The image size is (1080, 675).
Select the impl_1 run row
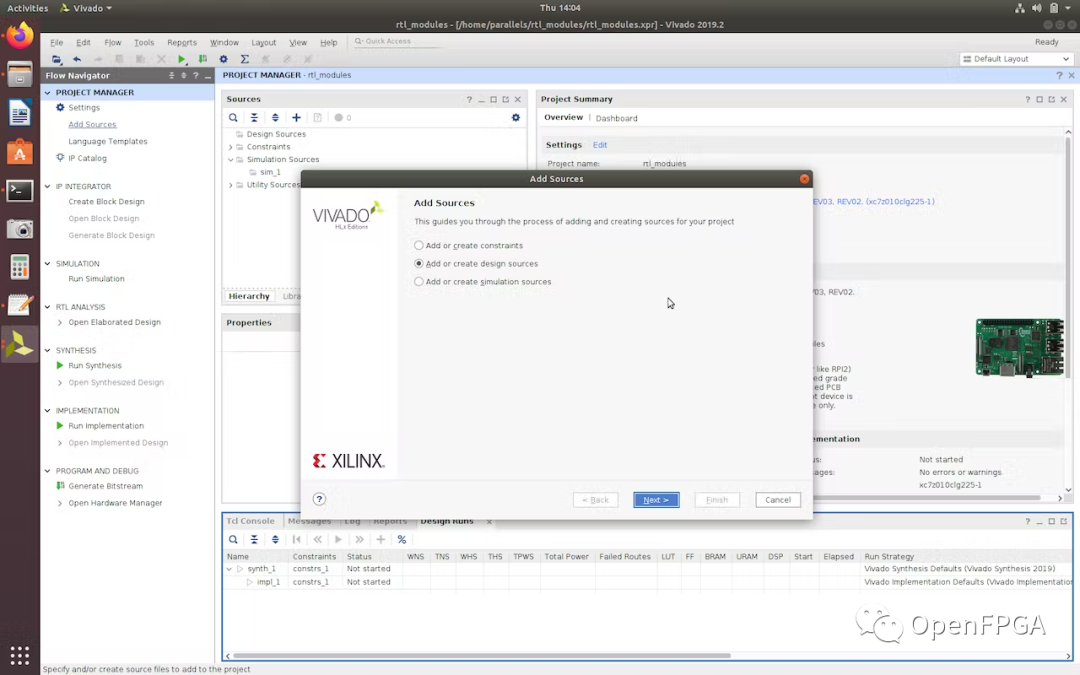tap(647, 582)
